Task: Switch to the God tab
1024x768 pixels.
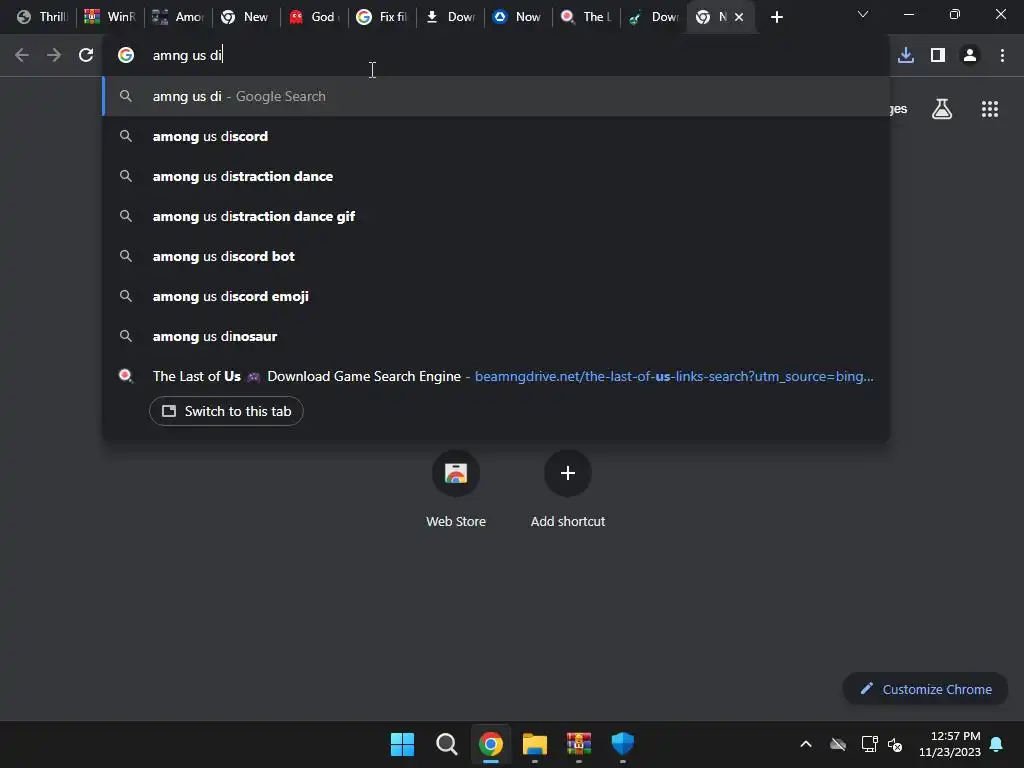Action: click(x=313, y=18)
